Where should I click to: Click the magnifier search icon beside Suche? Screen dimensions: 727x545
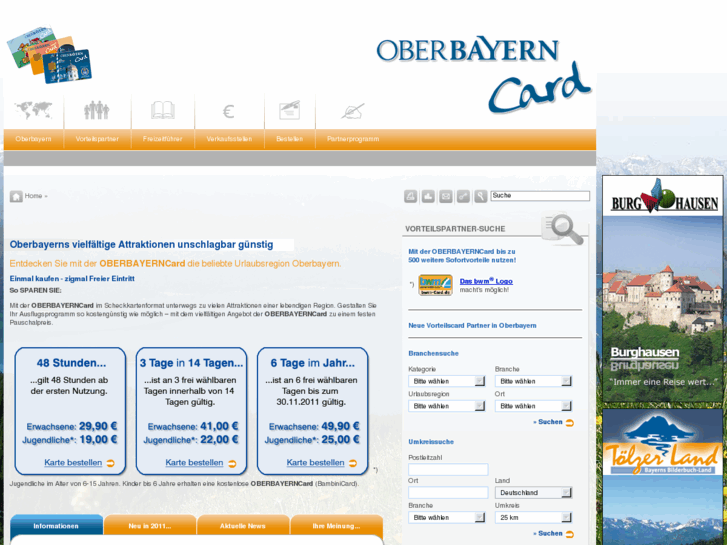coord(481,196)
